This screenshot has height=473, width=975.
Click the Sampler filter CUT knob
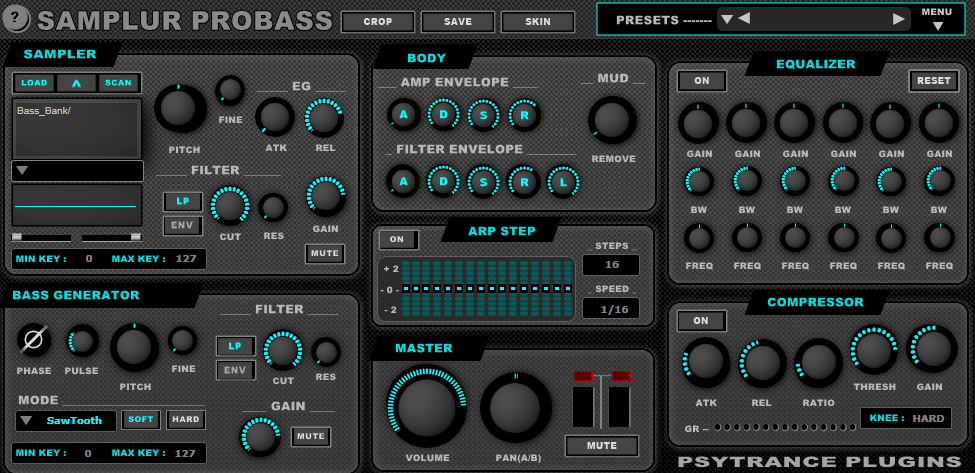point(230,205)
